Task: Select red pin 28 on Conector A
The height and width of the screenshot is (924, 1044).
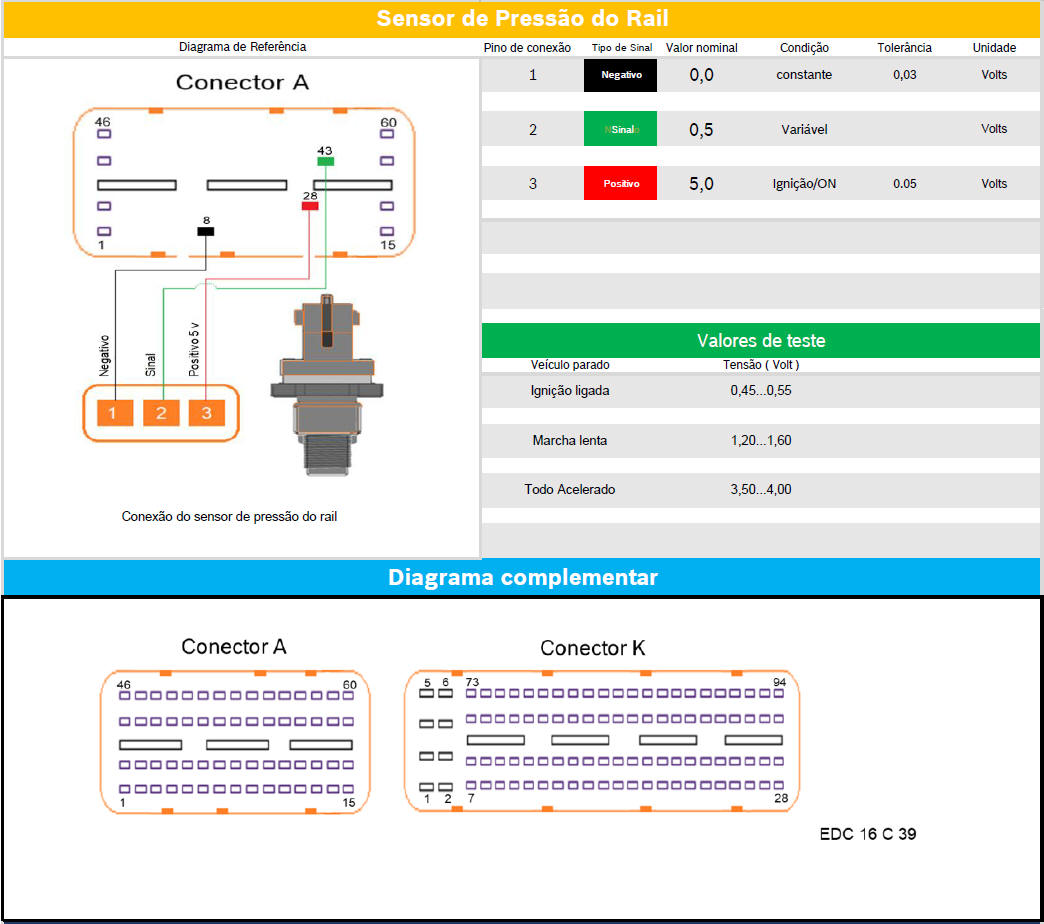Action: click(x=310, y=205)
